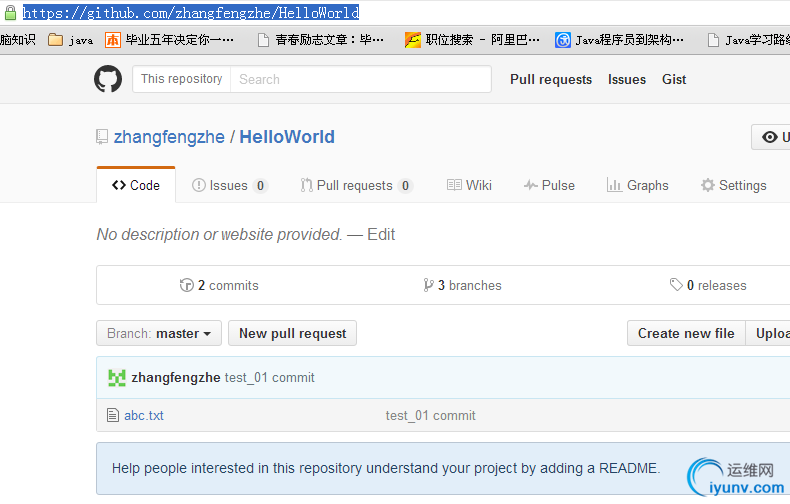Click the branches fork icon
Image resolution: width=790 pixels, height=504 pixels.
[x=428, y=285]
